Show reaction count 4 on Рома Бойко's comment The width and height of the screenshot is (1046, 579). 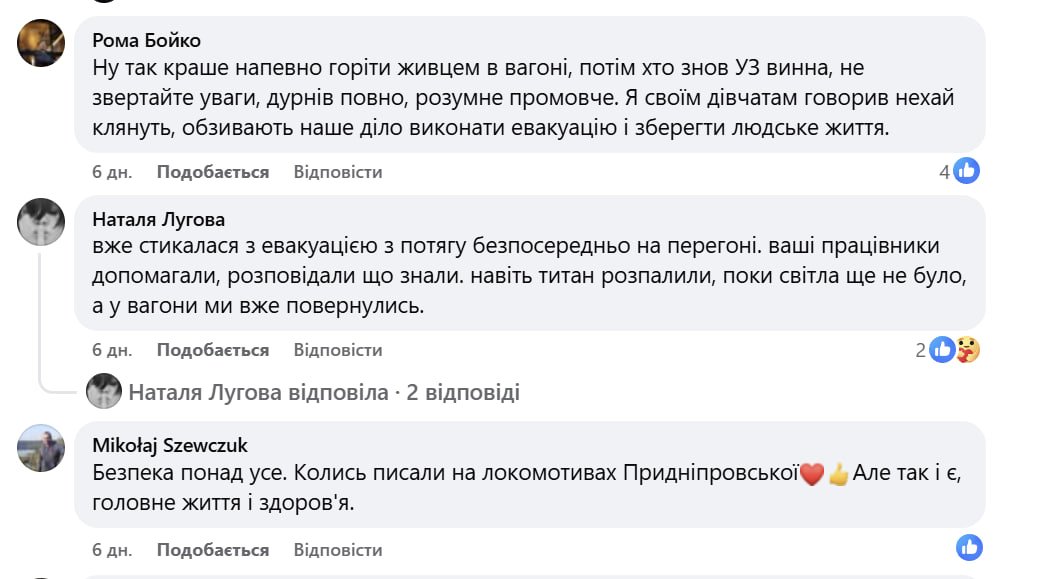pyautogui.click(x=944, y=172)
